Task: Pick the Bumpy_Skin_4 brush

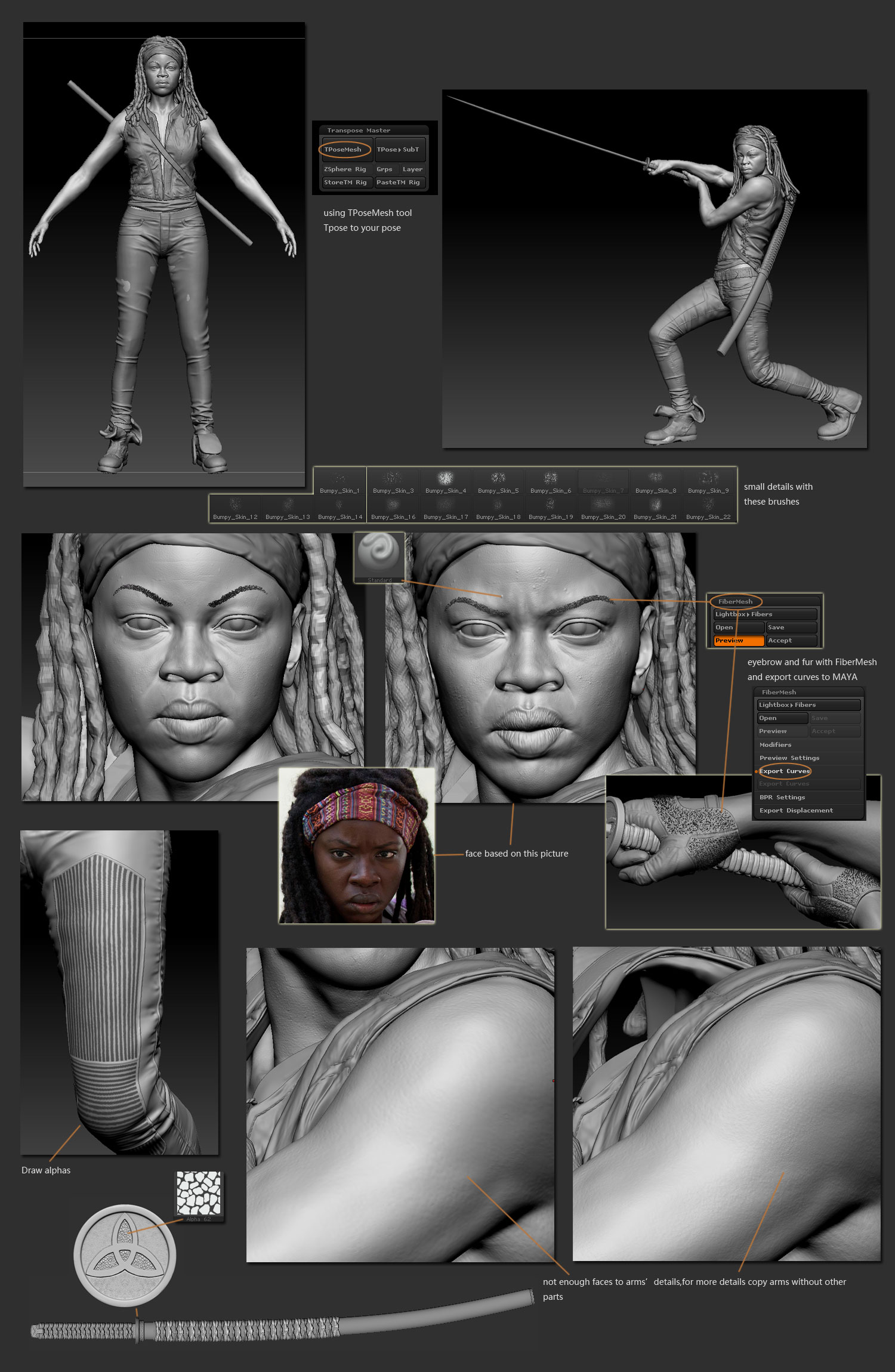Action: [x=445, y=481]
